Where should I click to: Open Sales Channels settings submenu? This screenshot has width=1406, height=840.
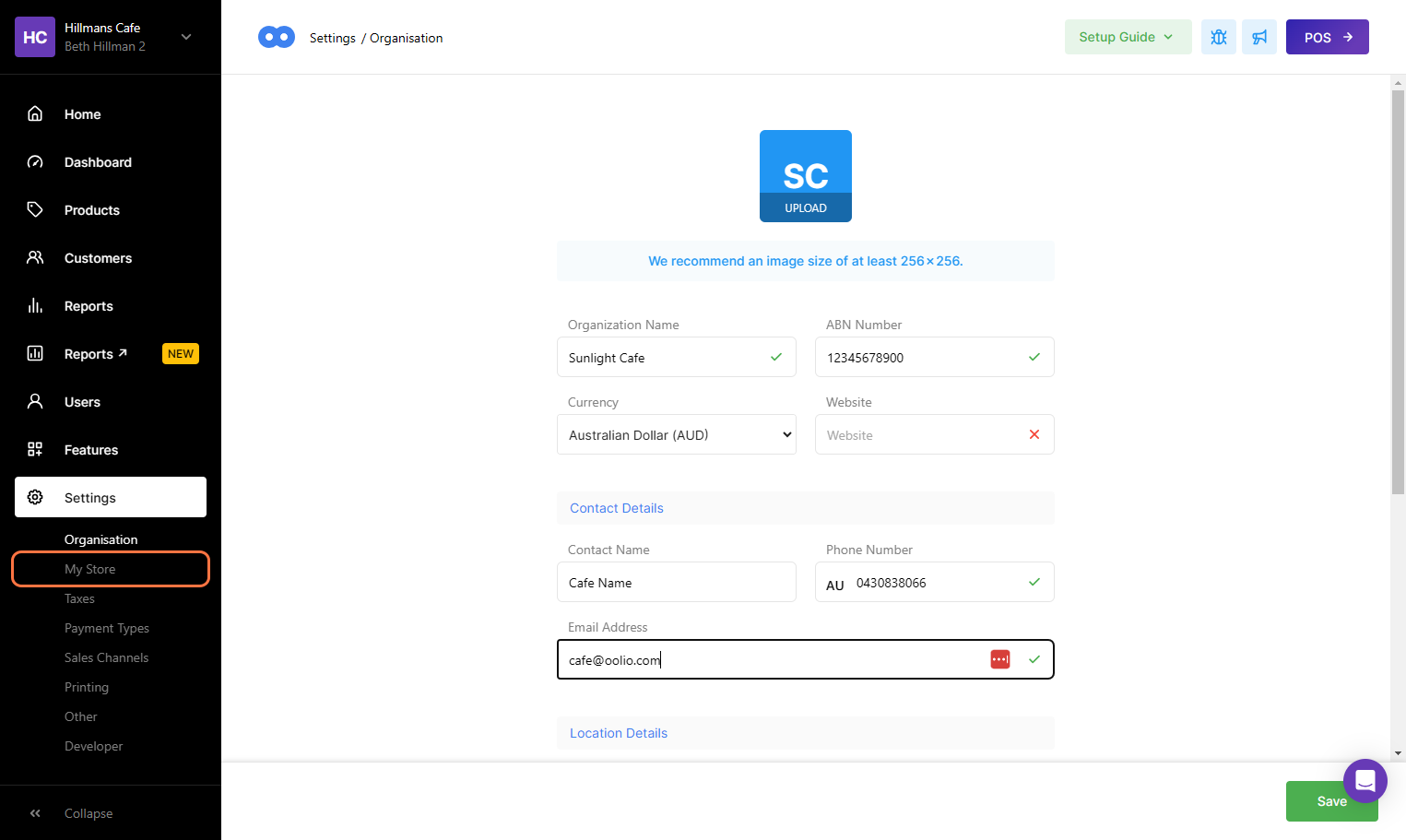106,657
